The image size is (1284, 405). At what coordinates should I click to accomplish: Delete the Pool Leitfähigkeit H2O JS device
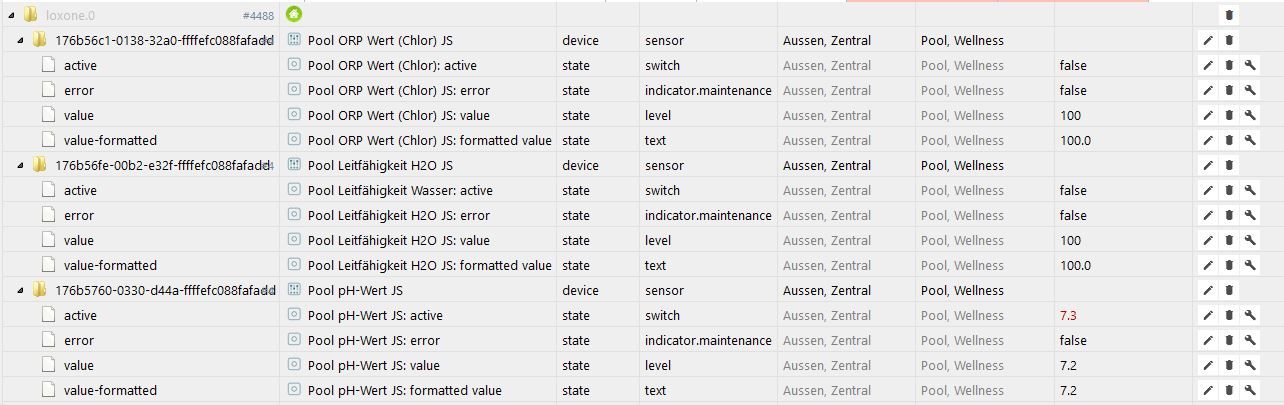click(1229, 165)
